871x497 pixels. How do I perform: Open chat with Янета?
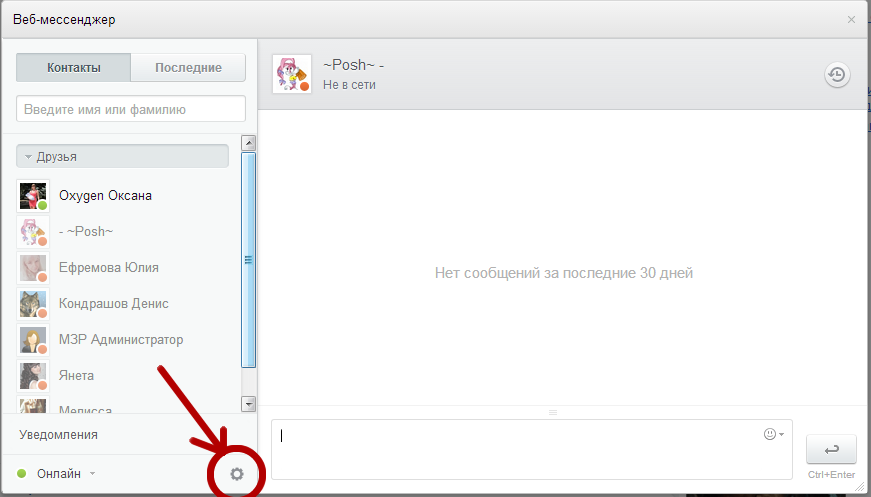tap(76, 376)
